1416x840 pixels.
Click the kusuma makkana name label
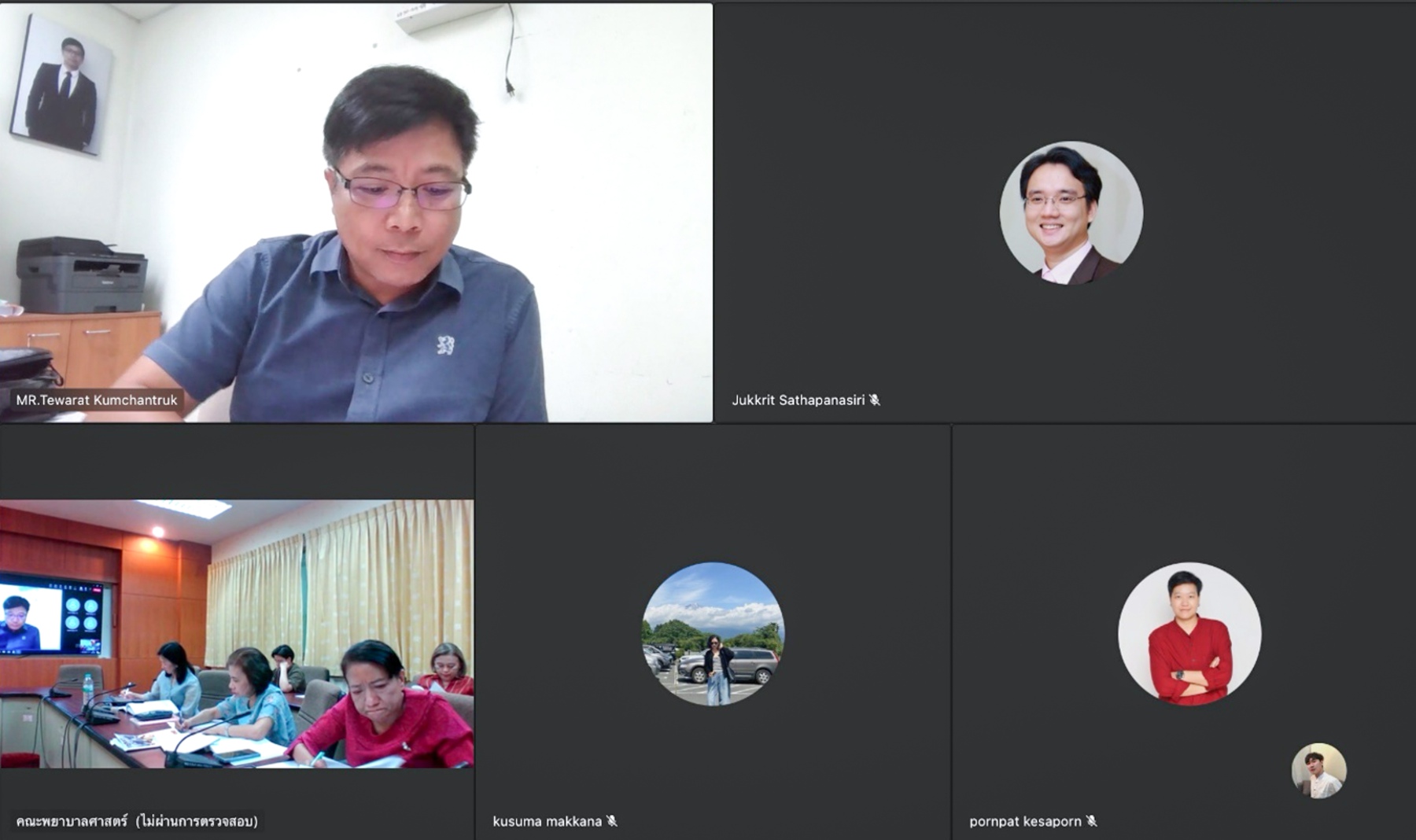coord(547,821)
